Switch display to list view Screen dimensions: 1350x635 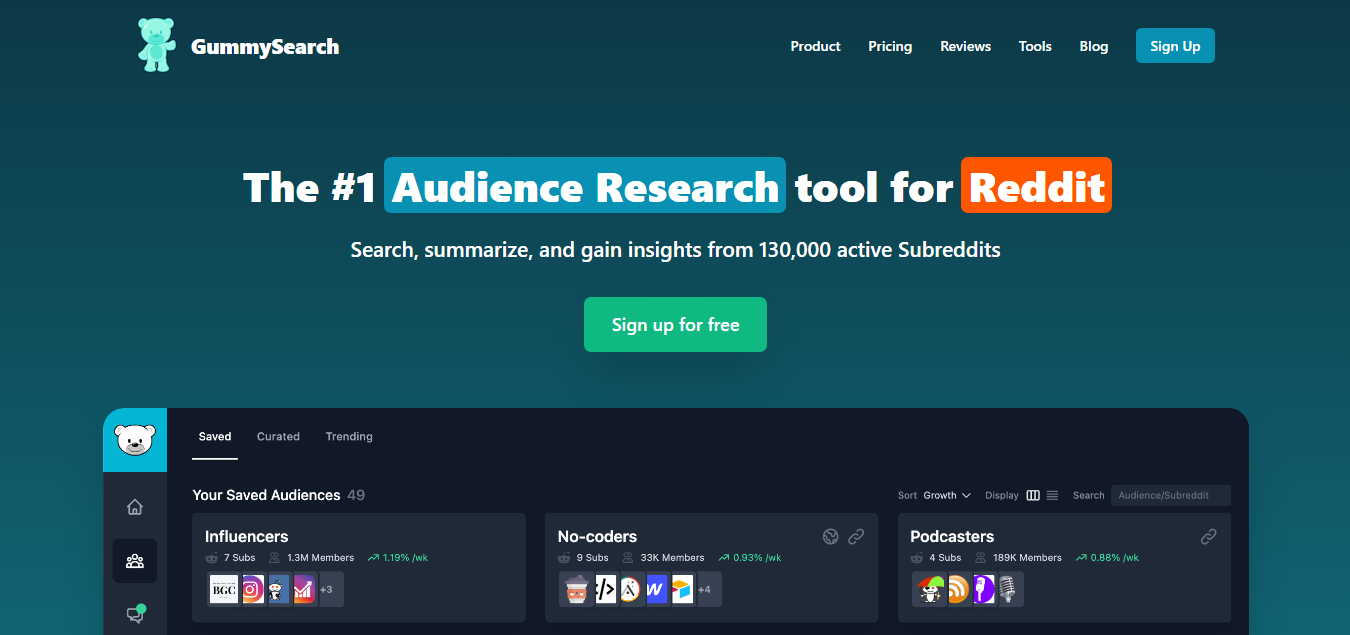[x=1052, y=495]
